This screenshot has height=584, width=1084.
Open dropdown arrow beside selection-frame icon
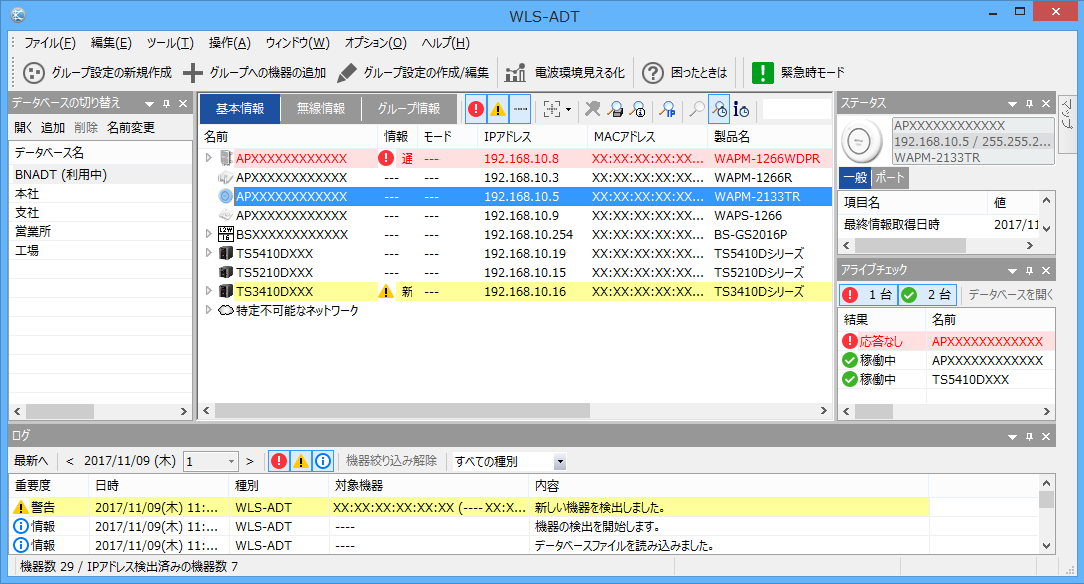[568, 109]
